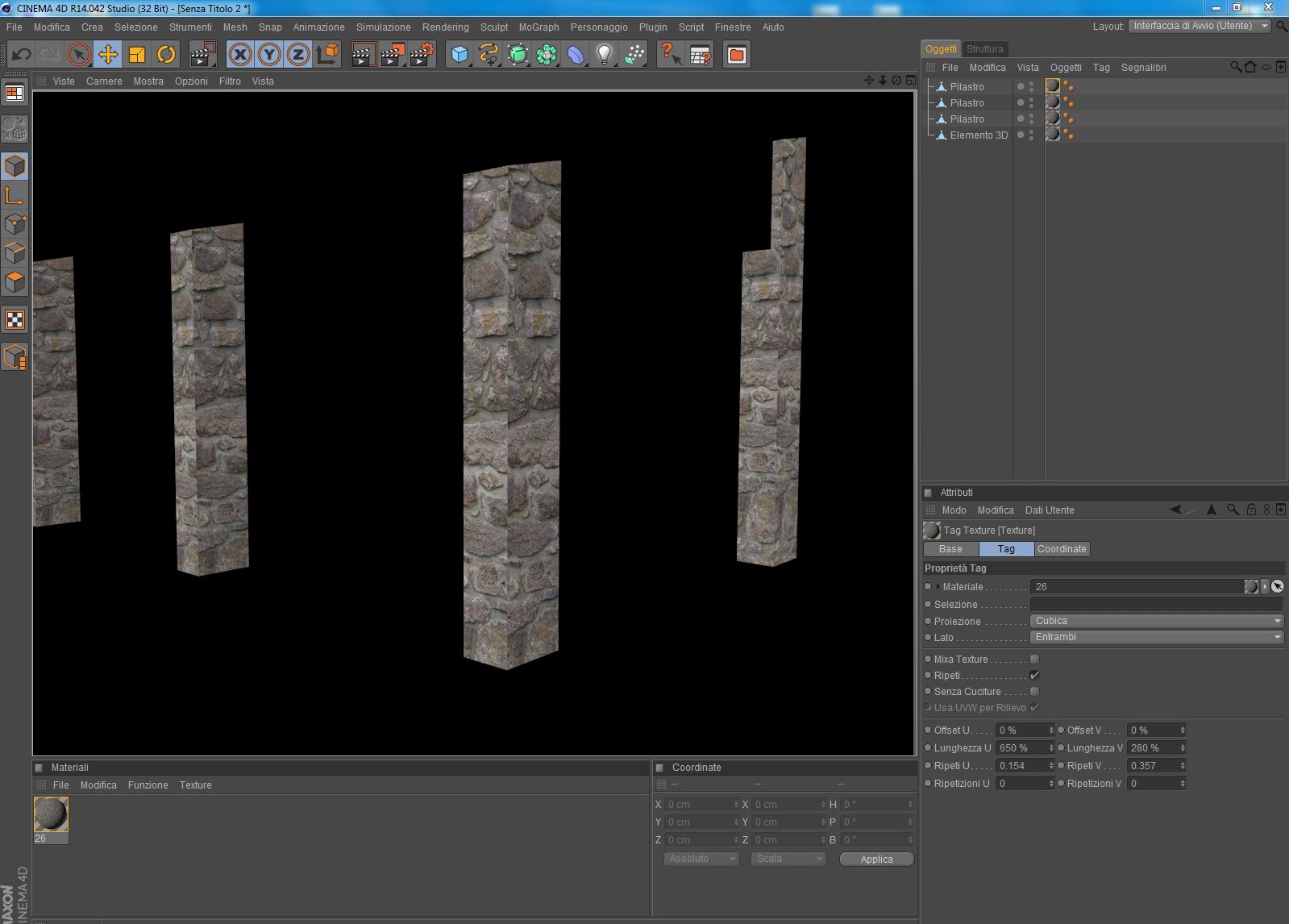Add a light object with bulb icon
Image resolution: width=1289 pixels, height=924 pixels.
(604, 55)
